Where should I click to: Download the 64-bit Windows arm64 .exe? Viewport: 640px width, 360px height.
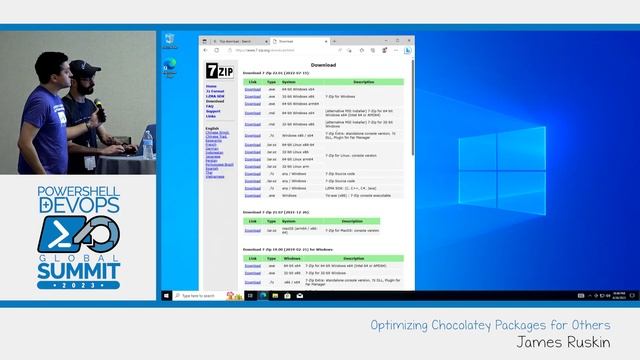(x=252, y=104)
